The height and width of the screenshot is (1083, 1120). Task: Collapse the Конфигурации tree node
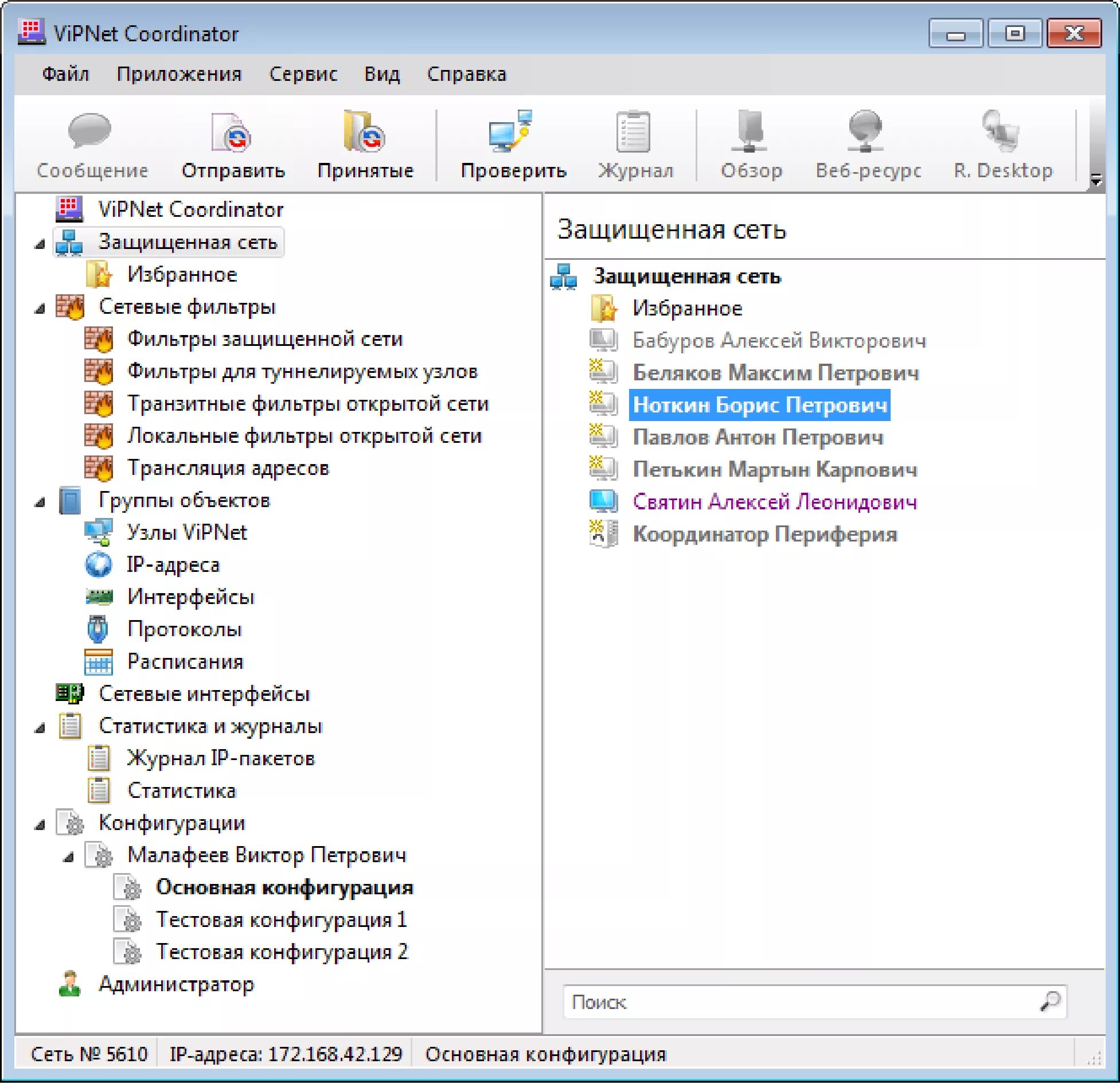coord(39,825)
